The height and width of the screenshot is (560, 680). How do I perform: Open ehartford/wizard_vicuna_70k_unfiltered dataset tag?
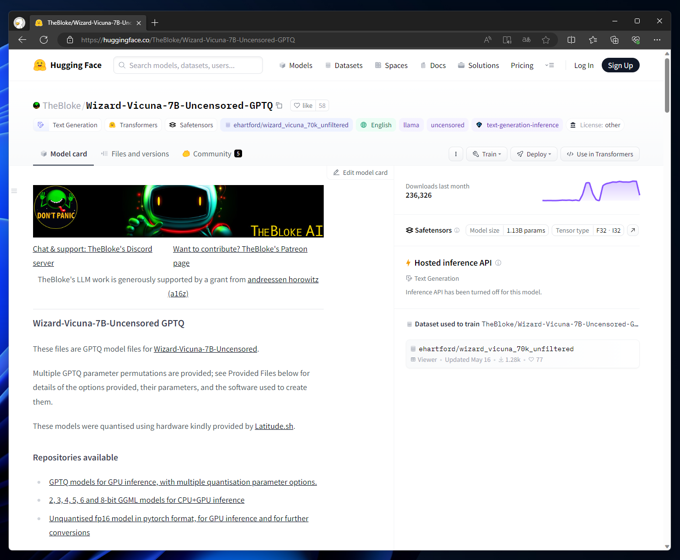pyautogui.click(x=287, y=125)
